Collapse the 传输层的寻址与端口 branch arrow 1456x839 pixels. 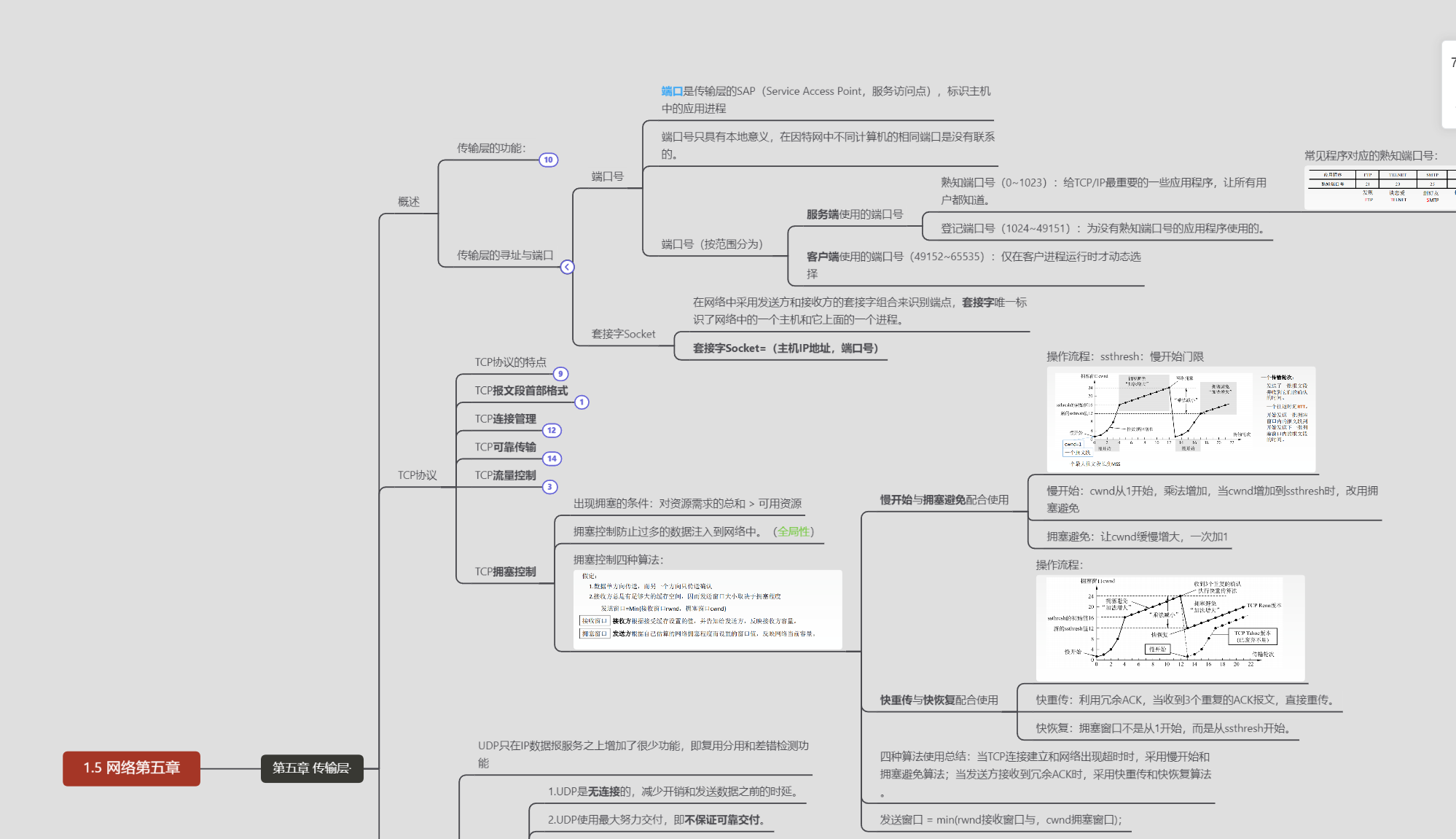click(567, 267)
